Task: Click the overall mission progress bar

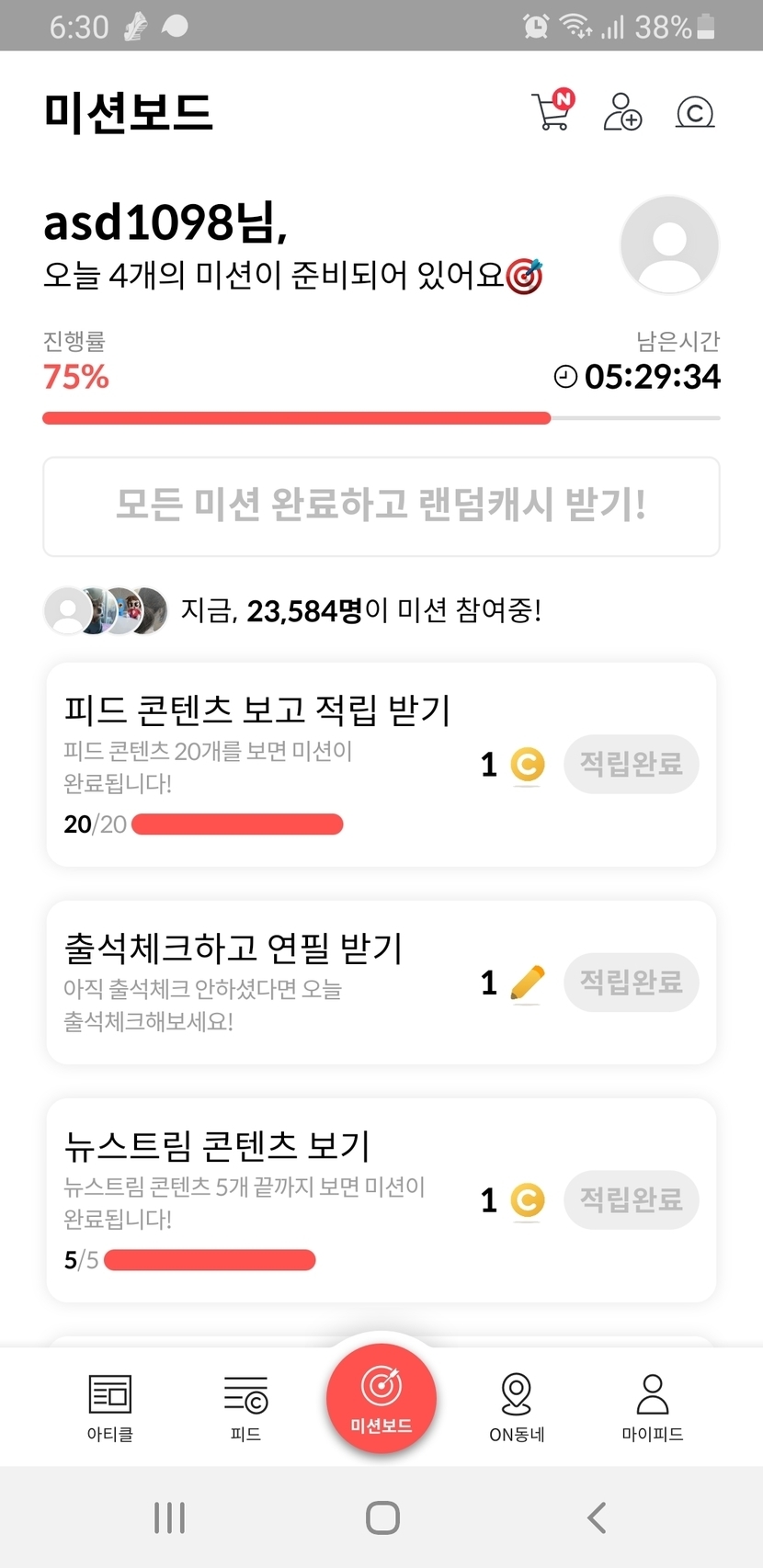Action: click(381, 418)
